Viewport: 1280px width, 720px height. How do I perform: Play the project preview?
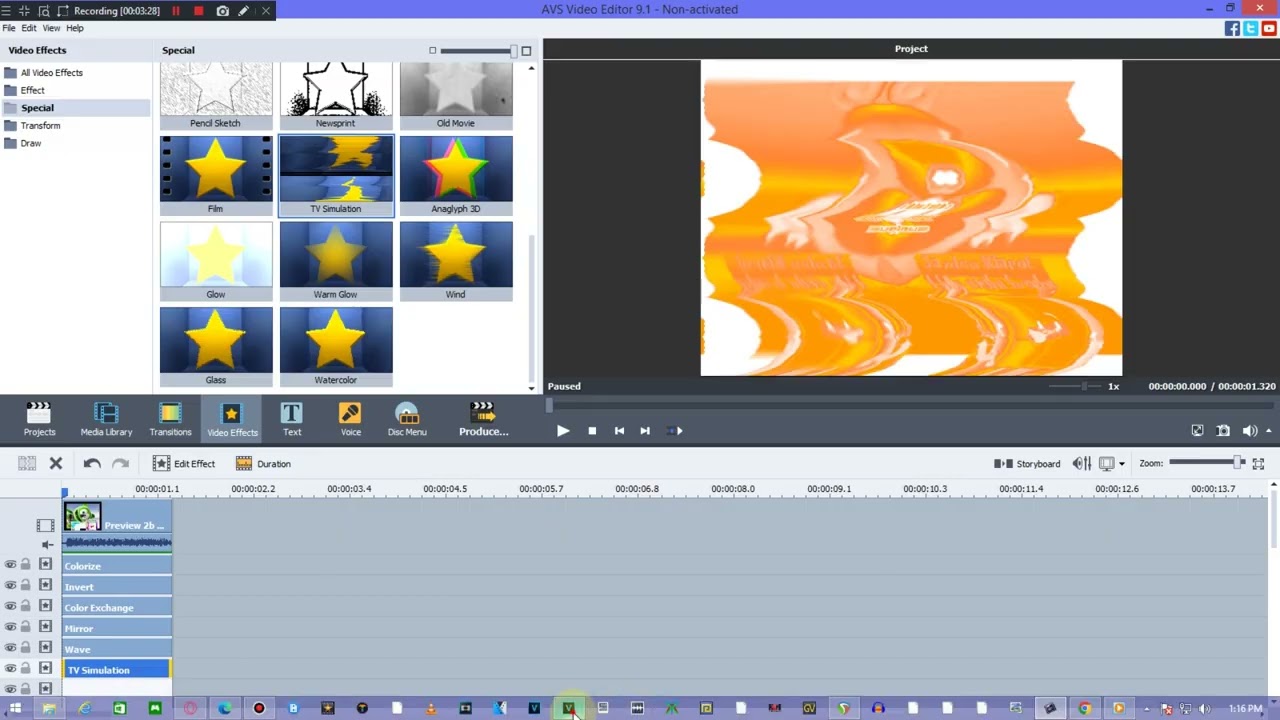coord(563,431)
